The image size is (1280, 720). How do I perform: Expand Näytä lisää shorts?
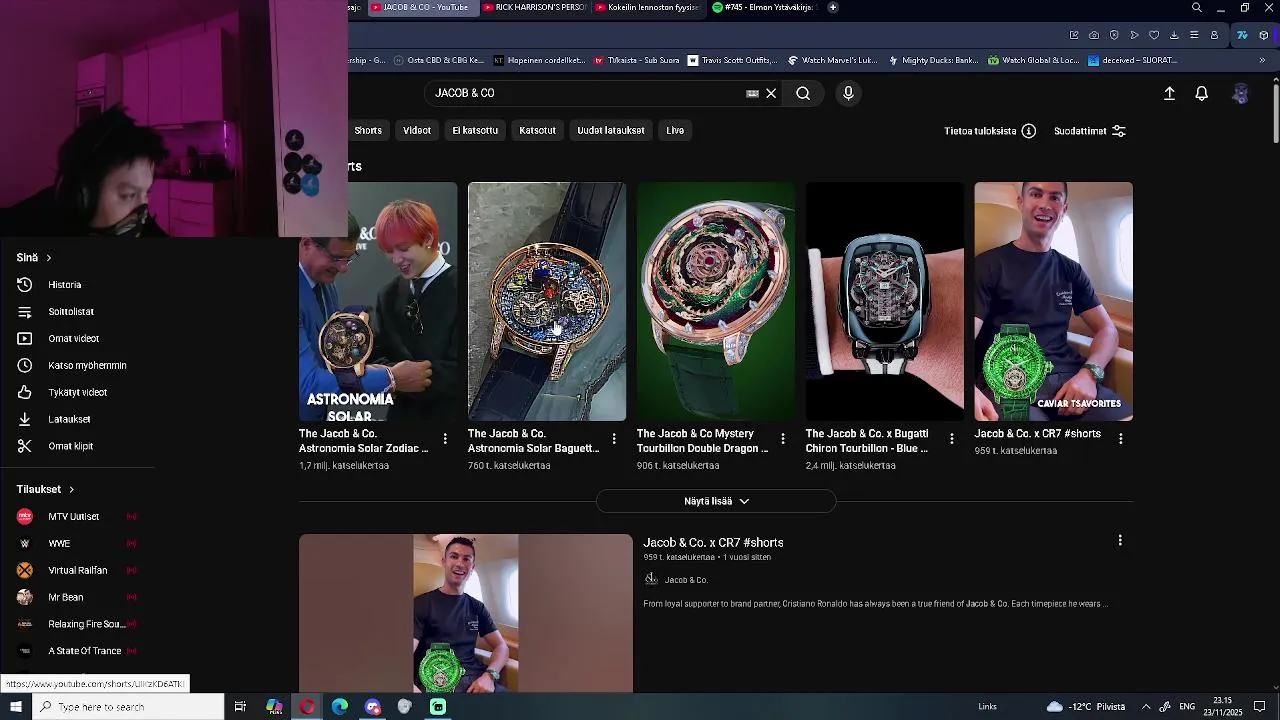pos(716,501)
